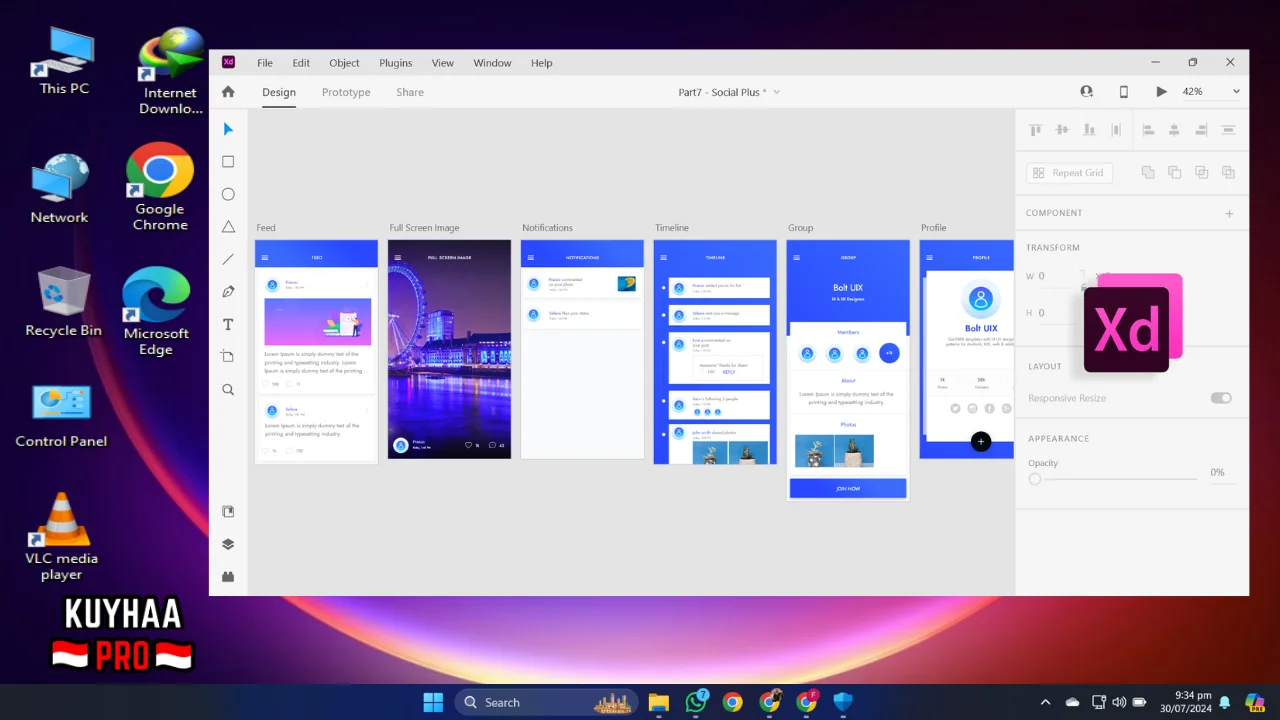The width and height of the screenshot is (1280, 720).
Task: Click the width W input field
Action: pyautogui.click(x=1060, y=276)
